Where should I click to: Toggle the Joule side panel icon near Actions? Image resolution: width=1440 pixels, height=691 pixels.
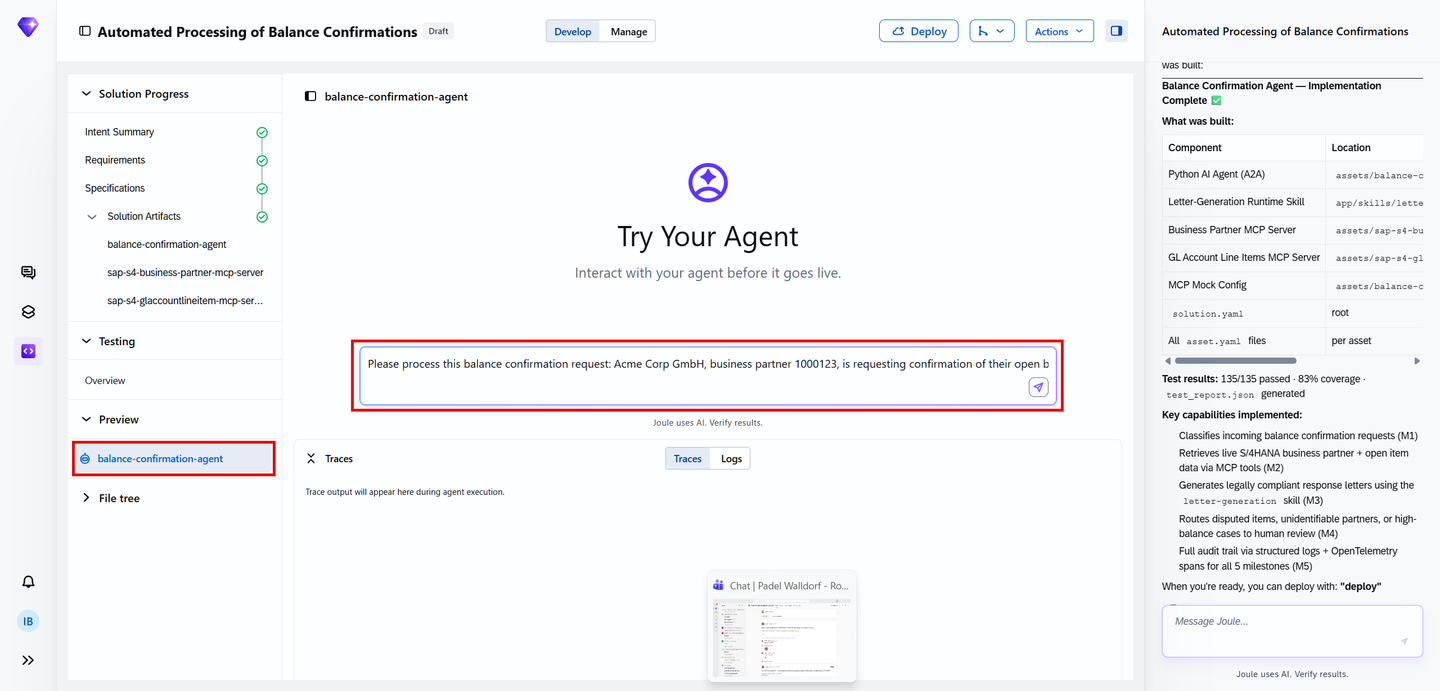click(x=1116, y=31)
